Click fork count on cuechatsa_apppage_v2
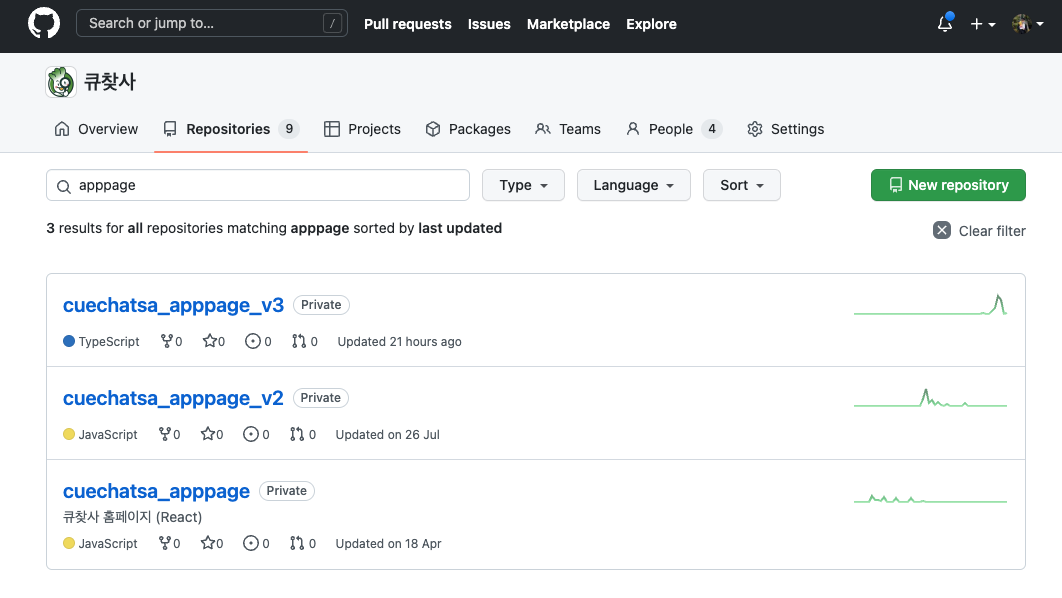Viewport: 1062px width, 598px height. pos(170,434)
